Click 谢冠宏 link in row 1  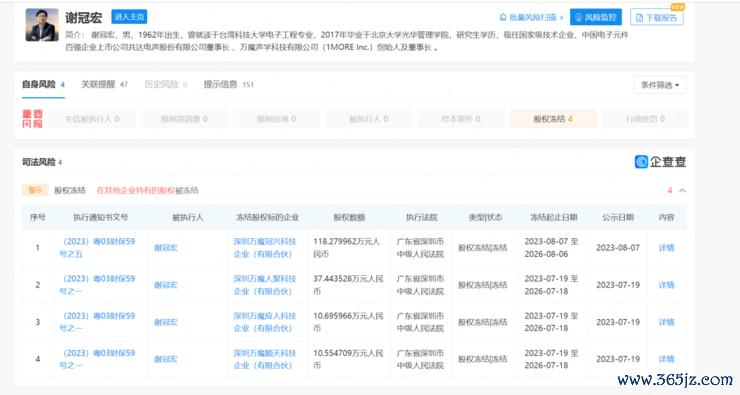point(166,248)
